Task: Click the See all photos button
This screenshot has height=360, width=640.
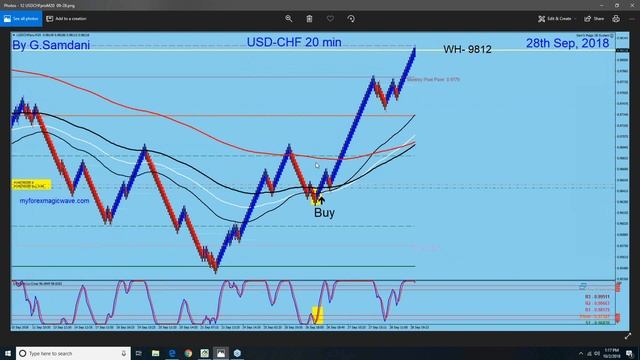Action: (x=21, y=19)
